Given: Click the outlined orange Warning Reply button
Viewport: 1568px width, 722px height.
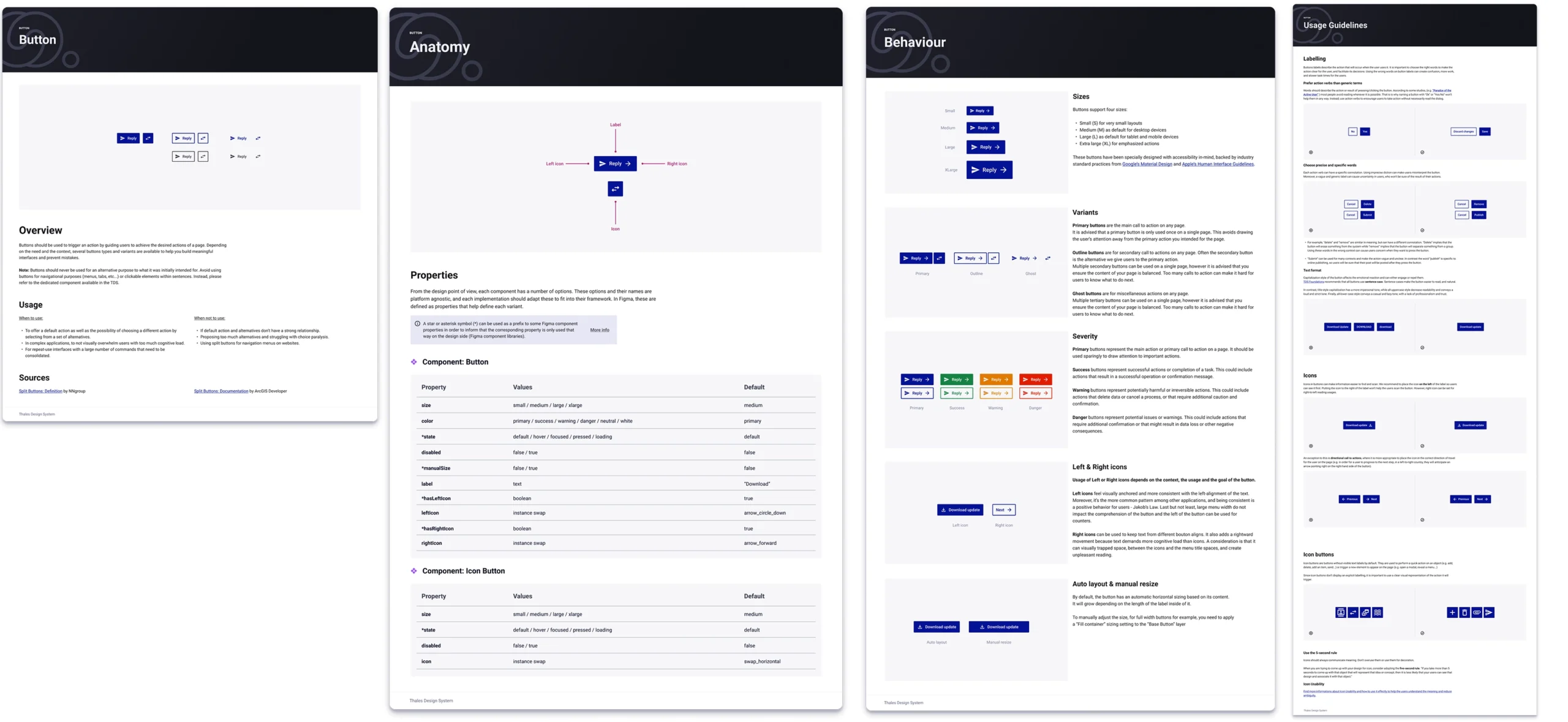Looking at the screenshot, I should (x=995, y=393).
